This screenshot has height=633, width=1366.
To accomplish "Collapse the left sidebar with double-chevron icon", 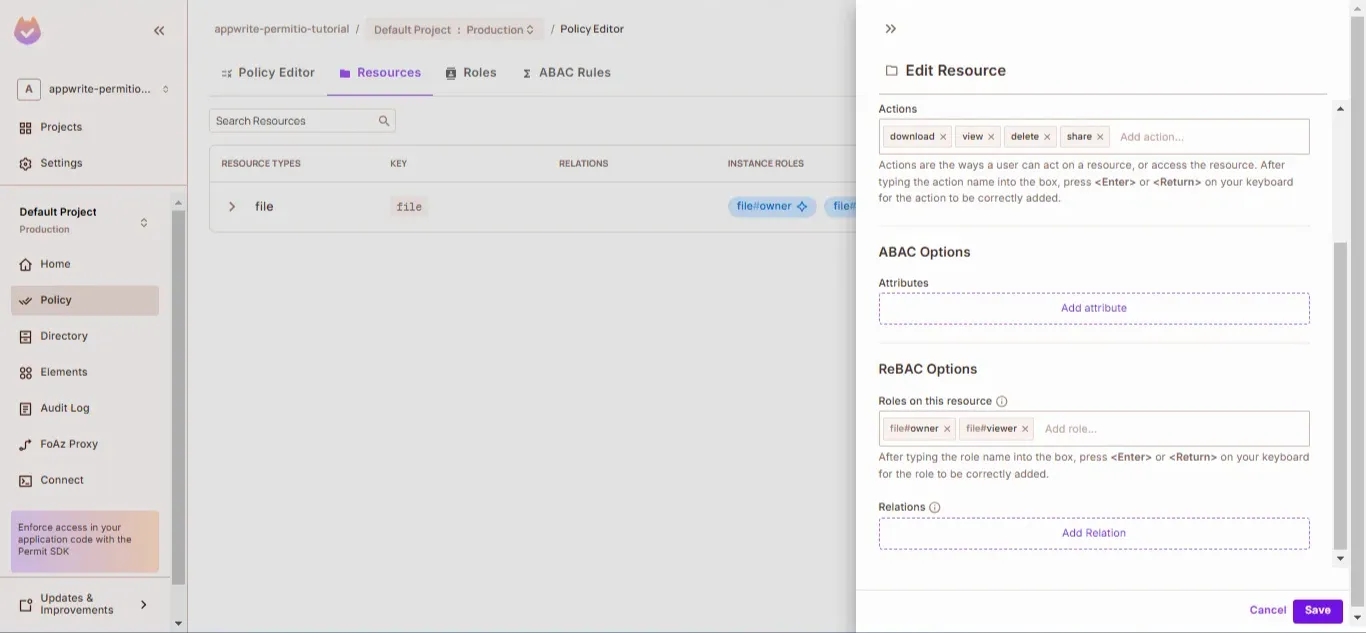I will point(159,31).
